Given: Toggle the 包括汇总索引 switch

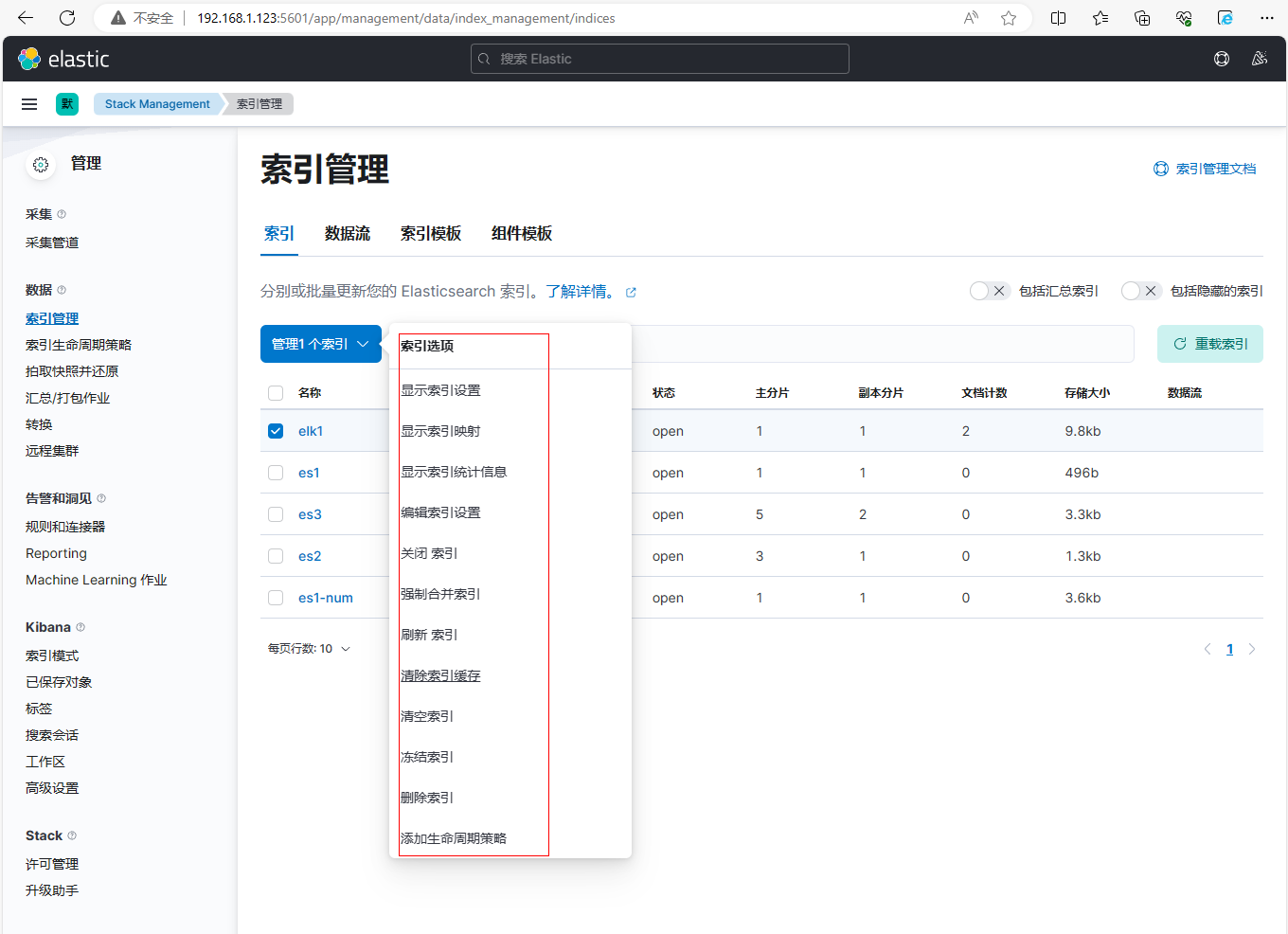Looking at the screenshot, I should pyautogui.click(x=989, y=291).
